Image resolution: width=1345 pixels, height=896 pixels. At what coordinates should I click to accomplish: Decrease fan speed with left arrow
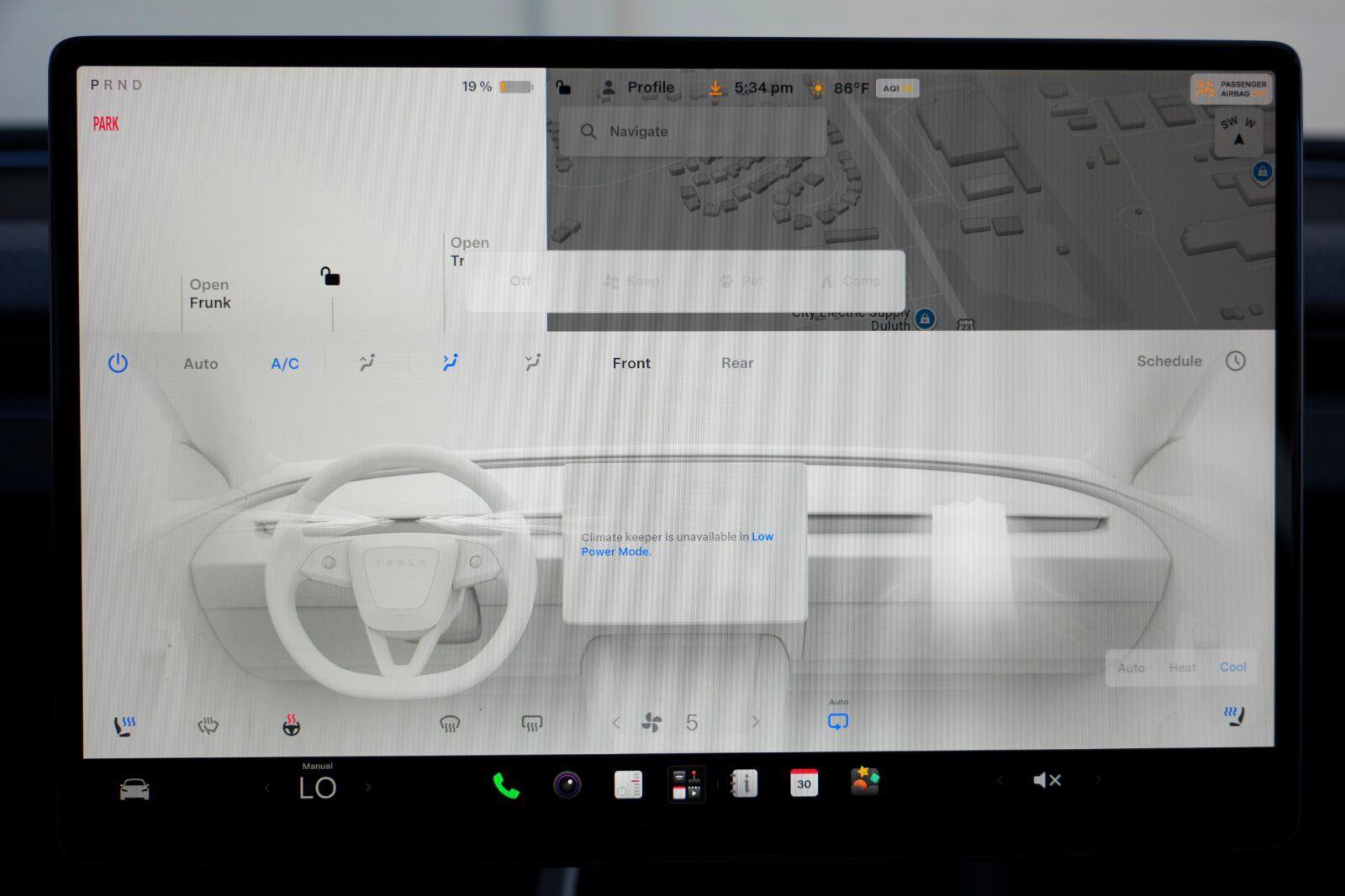616,723
